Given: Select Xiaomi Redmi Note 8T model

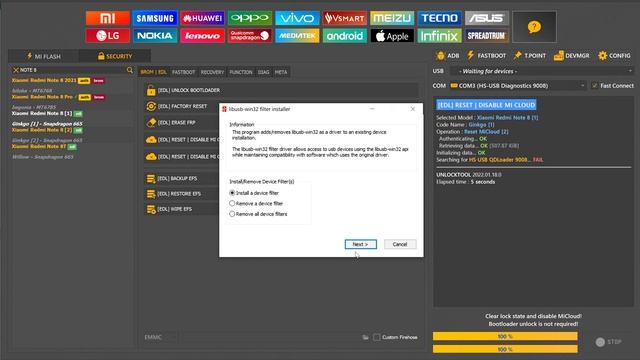Looking at the screenshot, I should 39,146.
